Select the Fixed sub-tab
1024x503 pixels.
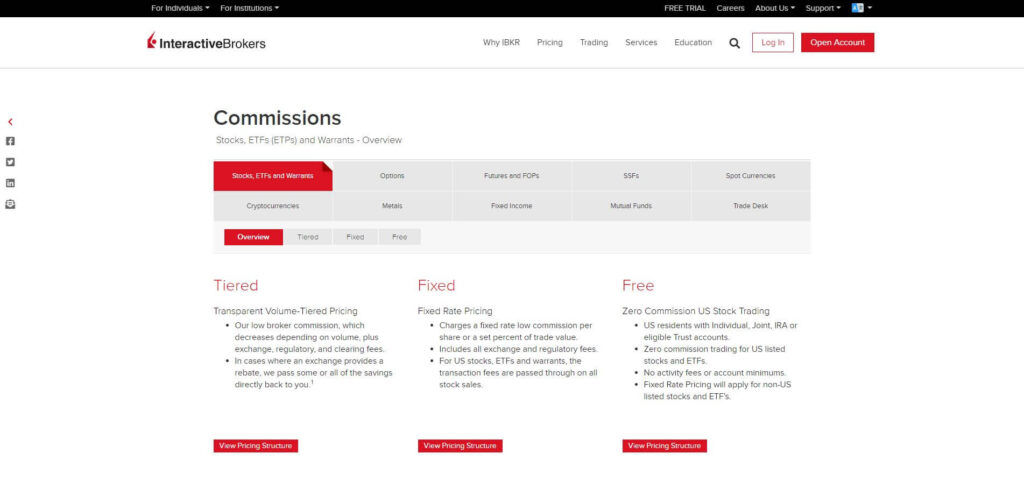355,237
